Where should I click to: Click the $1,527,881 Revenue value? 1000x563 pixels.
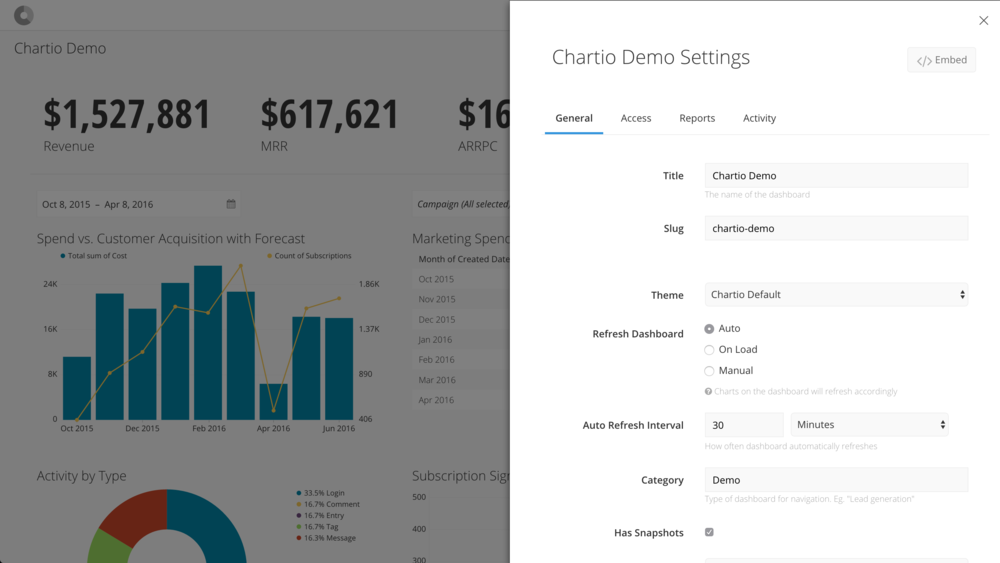[x=126, y=115]
